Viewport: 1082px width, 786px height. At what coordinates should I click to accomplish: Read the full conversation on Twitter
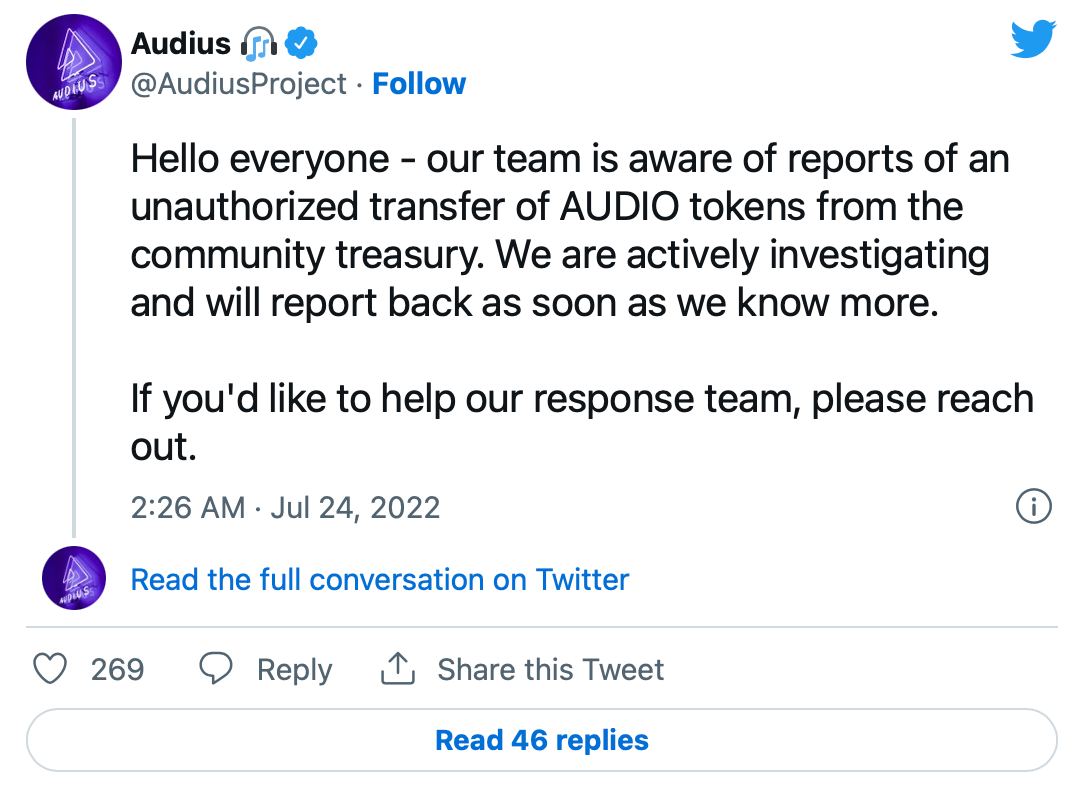coord(380,579)
